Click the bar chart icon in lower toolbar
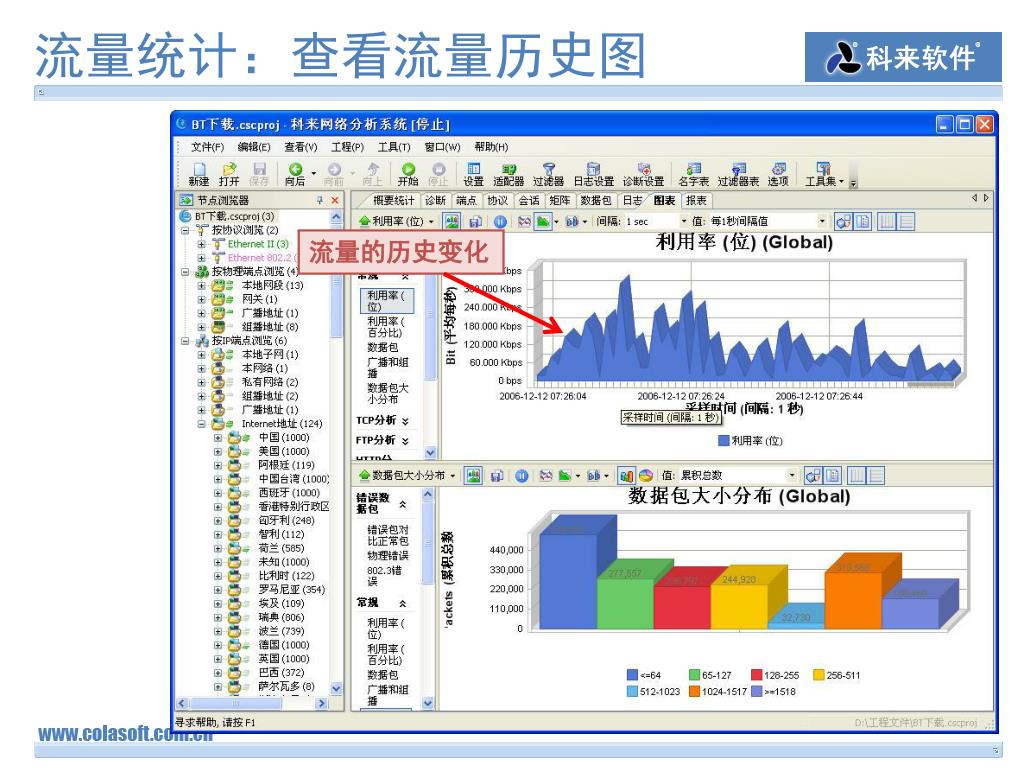Screen dimensions: 1024x768 coord(626,475)
